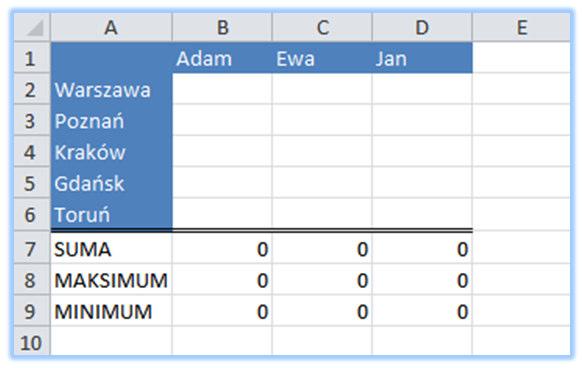Viewport: 582px width, 368px height.
Task: Click the Jan header cell
Action: tap(422, 58)
